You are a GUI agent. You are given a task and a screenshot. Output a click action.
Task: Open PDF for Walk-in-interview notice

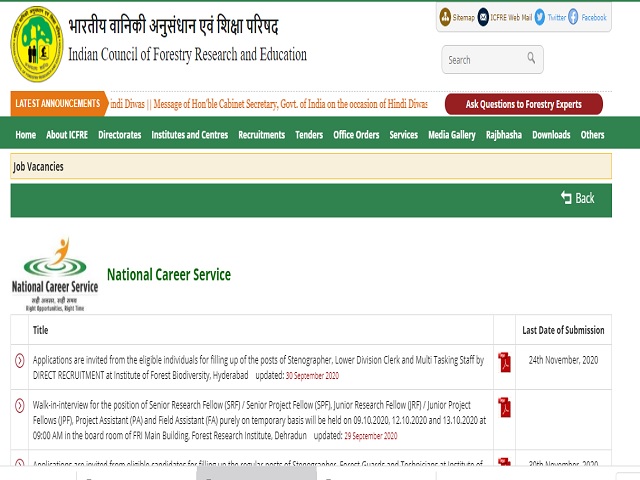pyautogui.click(x=505, y=407)
